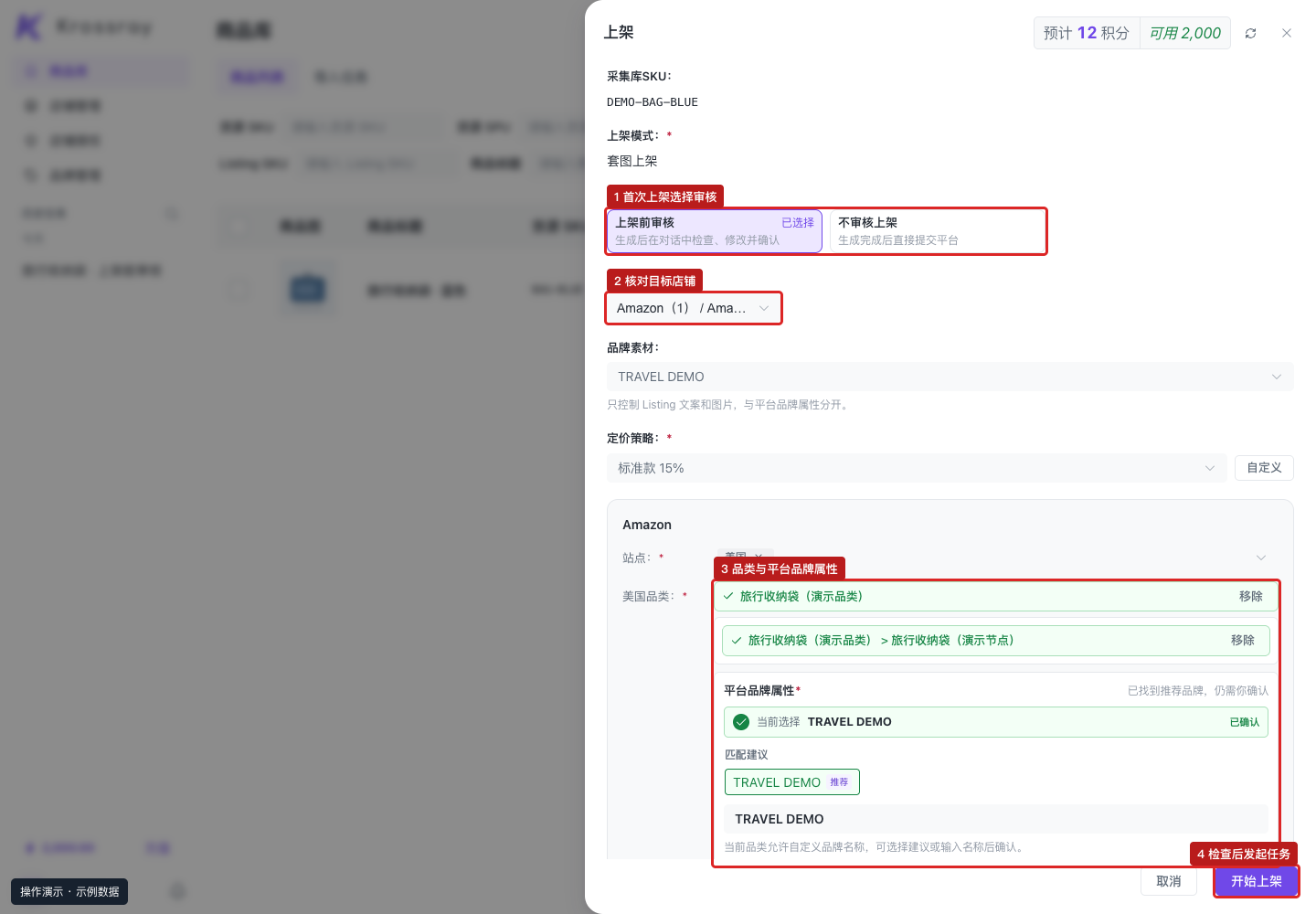This screenshot has width=1316, height=914.
Task: Click the 可用 2,000 available points badge
Action: click(x=1184, y=33)
